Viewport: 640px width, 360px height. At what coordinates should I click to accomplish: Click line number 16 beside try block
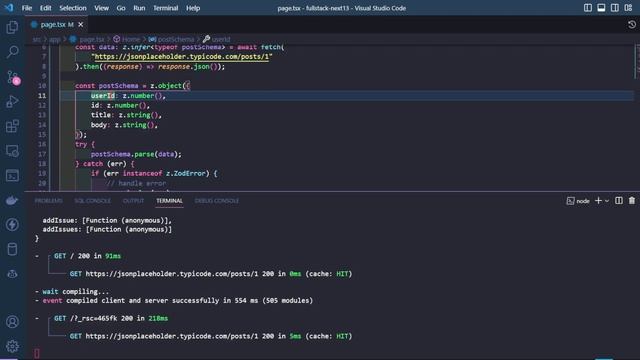click(42, 144)
